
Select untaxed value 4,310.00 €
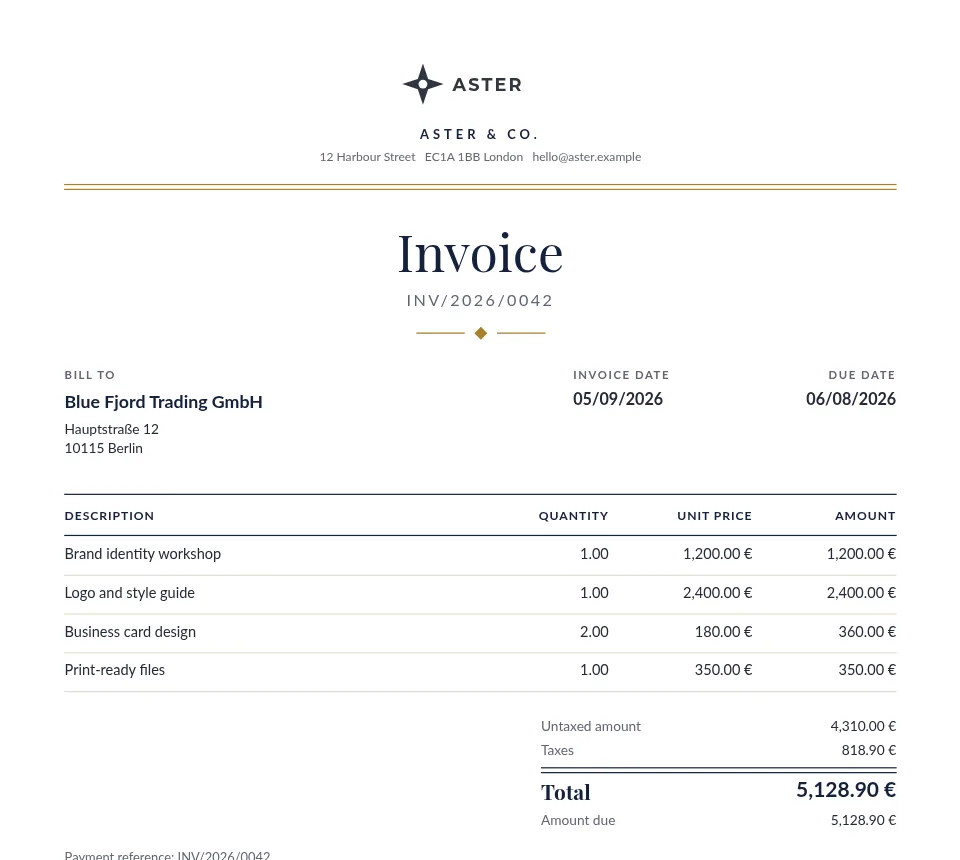[x=863, y=726]
